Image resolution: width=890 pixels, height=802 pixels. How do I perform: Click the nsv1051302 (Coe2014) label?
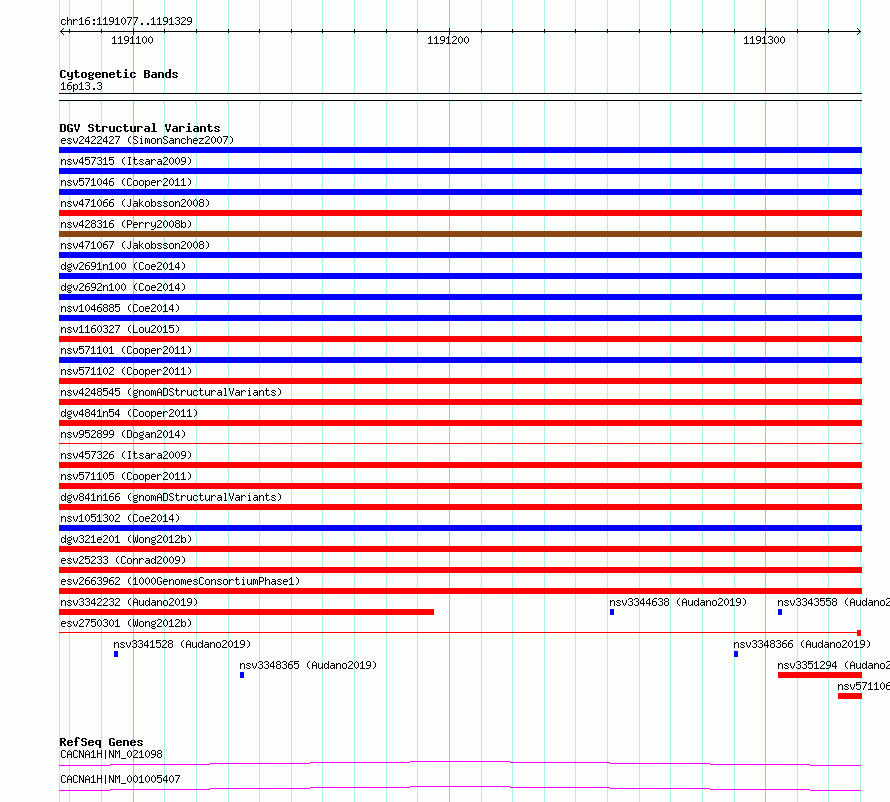[x=120, y=518]
